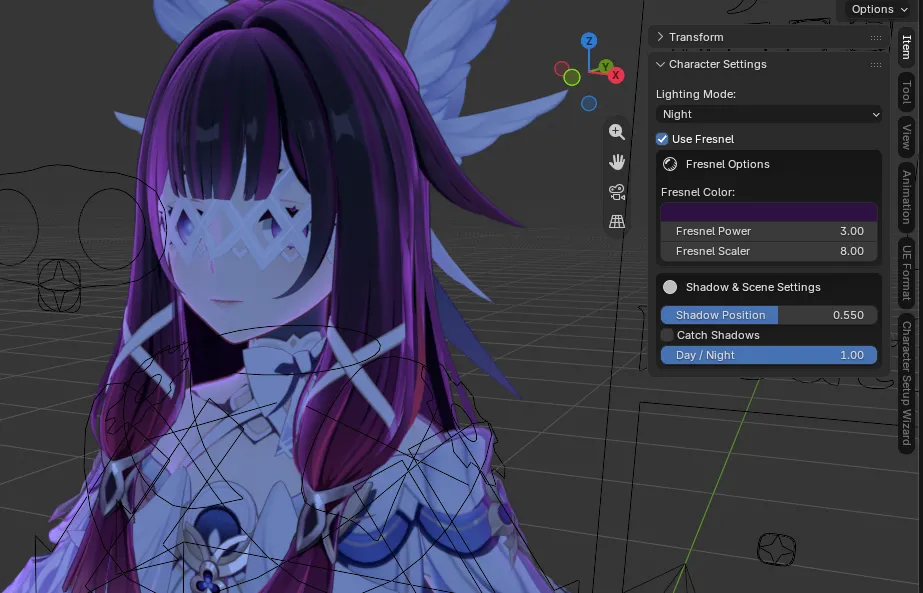The image size is (923, 593).
Task: Open the Animation sidebar tab
Action: tap(907, 197)
